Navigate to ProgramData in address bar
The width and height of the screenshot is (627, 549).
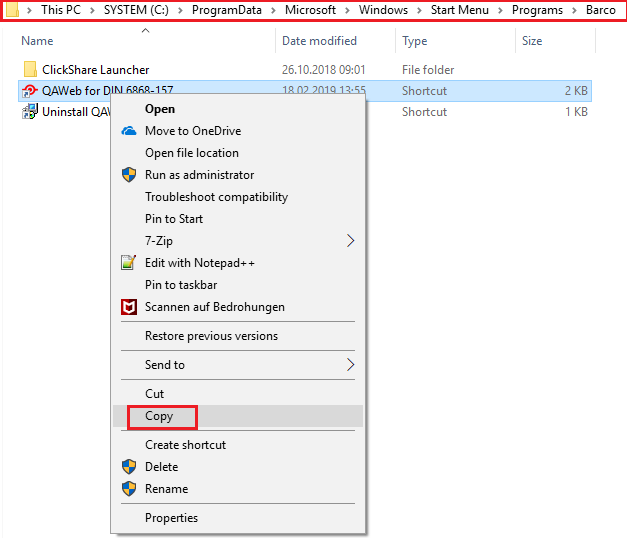point(226,10)
